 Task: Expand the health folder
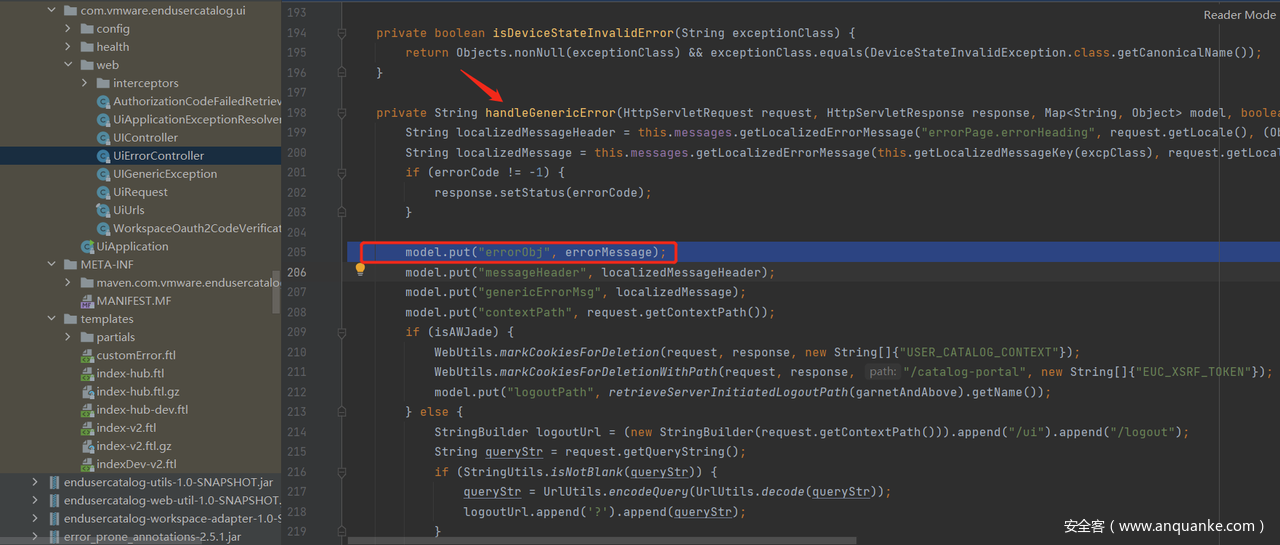click(x=68, y=46)
